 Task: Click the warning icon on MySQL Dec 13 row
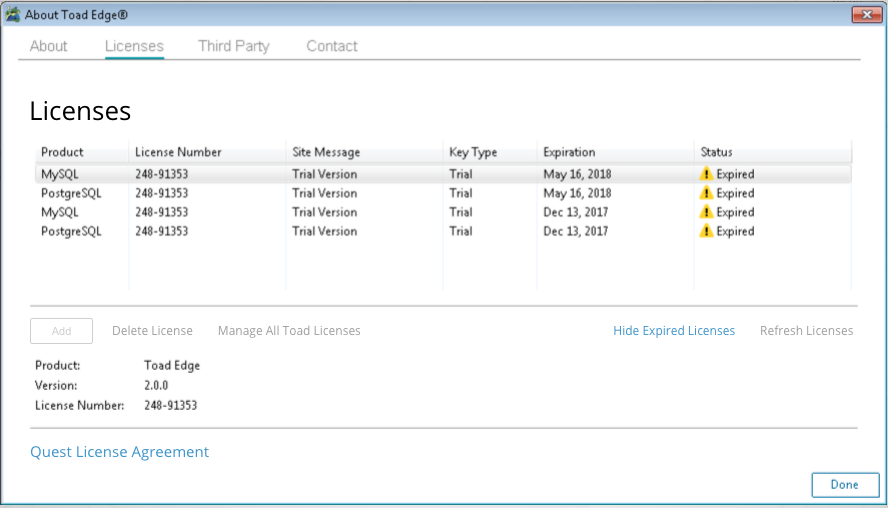[x=706, y=212]
